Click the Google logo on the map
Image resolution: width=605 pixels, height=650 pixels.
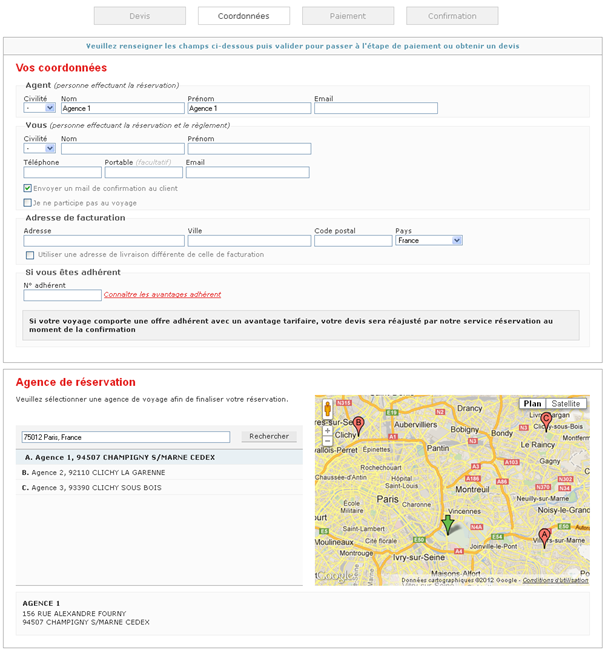pyautogui.click(x=337, y=575)
